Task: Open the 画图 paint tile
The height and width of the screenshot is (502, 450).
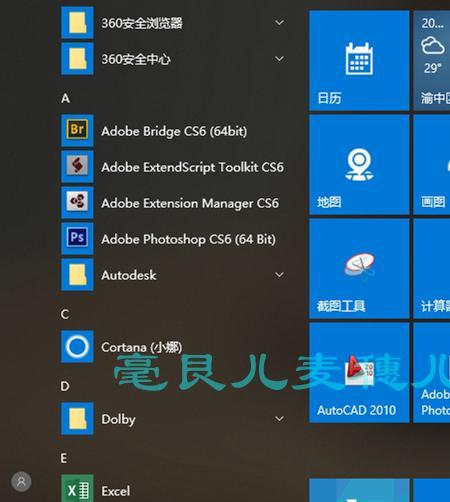Action: pyautogui.click(x=432, y=165)
